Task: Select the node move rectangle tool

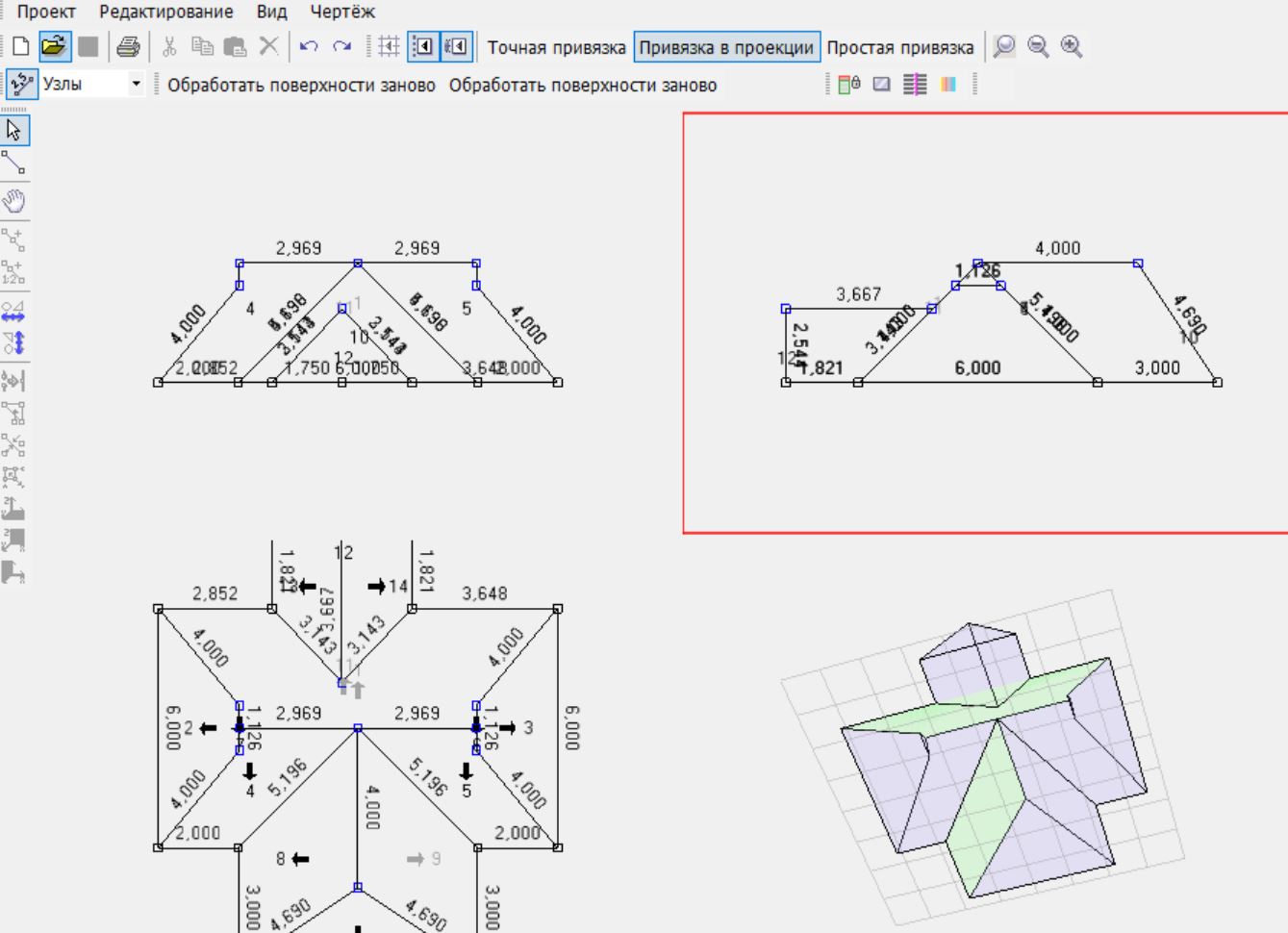Action: click(14, 413)
